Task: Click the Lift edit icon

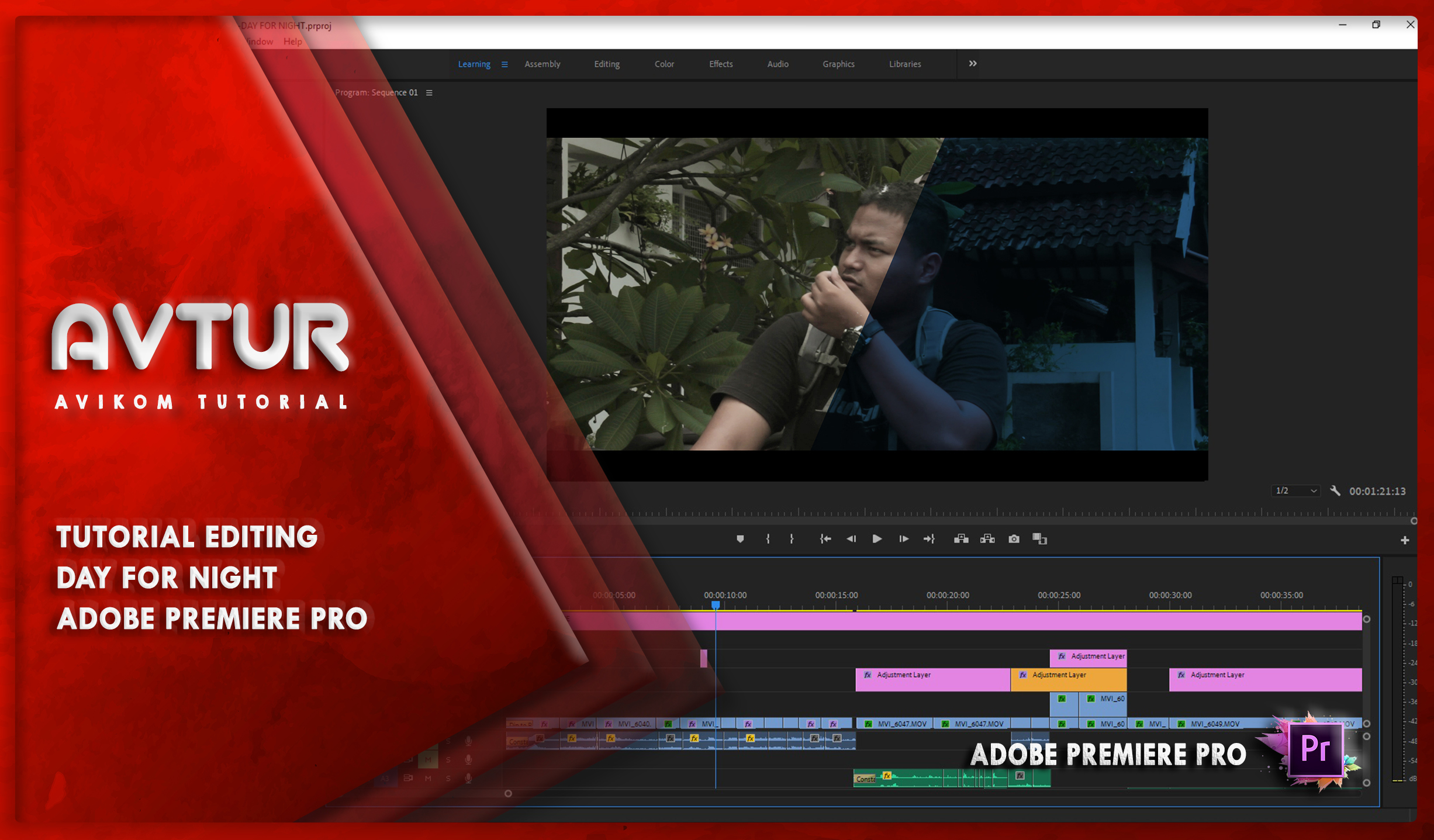Action: tap(961, 539)
